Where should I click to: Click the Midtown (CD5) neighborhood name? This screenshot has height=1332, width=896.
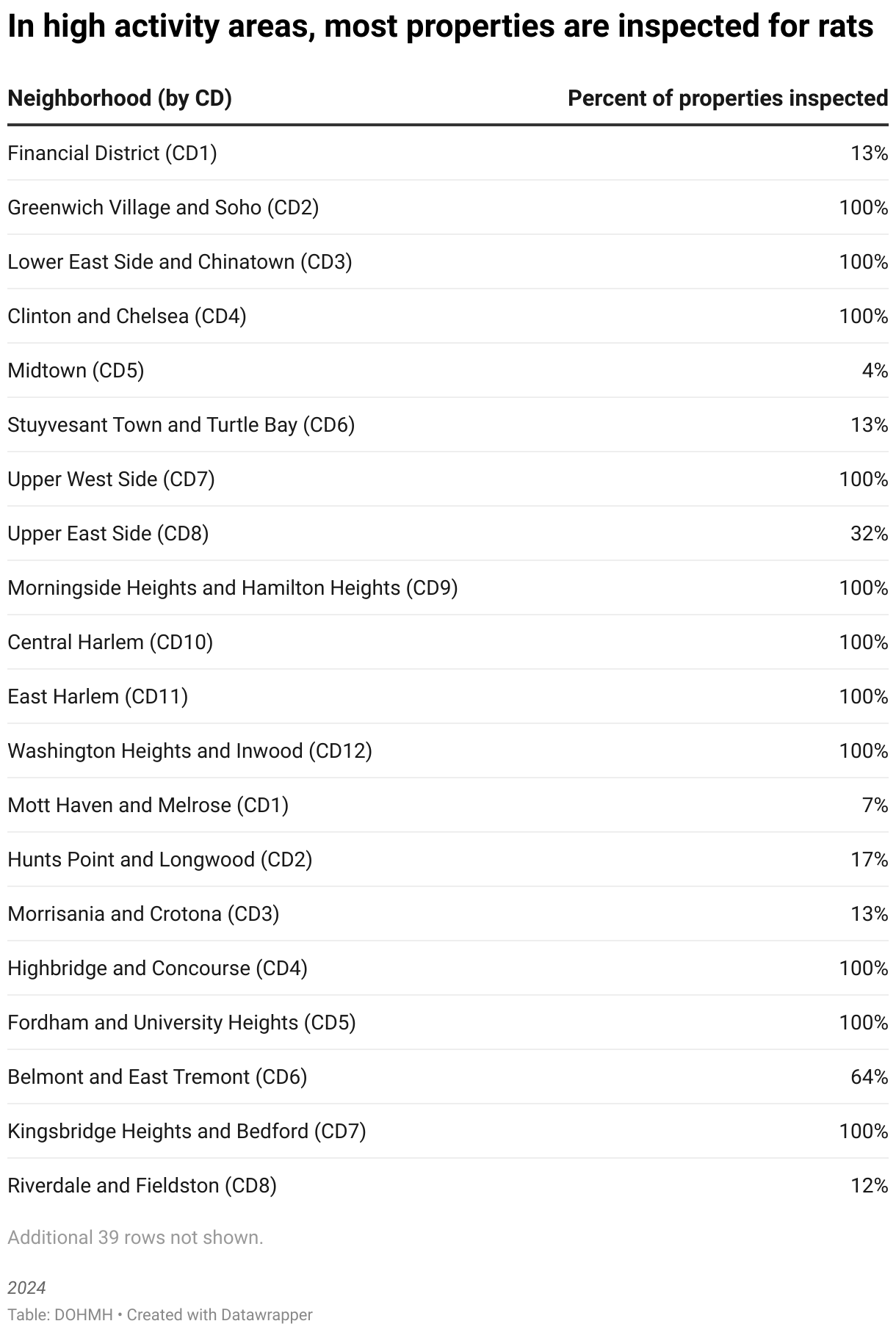(x=76, y=371)
